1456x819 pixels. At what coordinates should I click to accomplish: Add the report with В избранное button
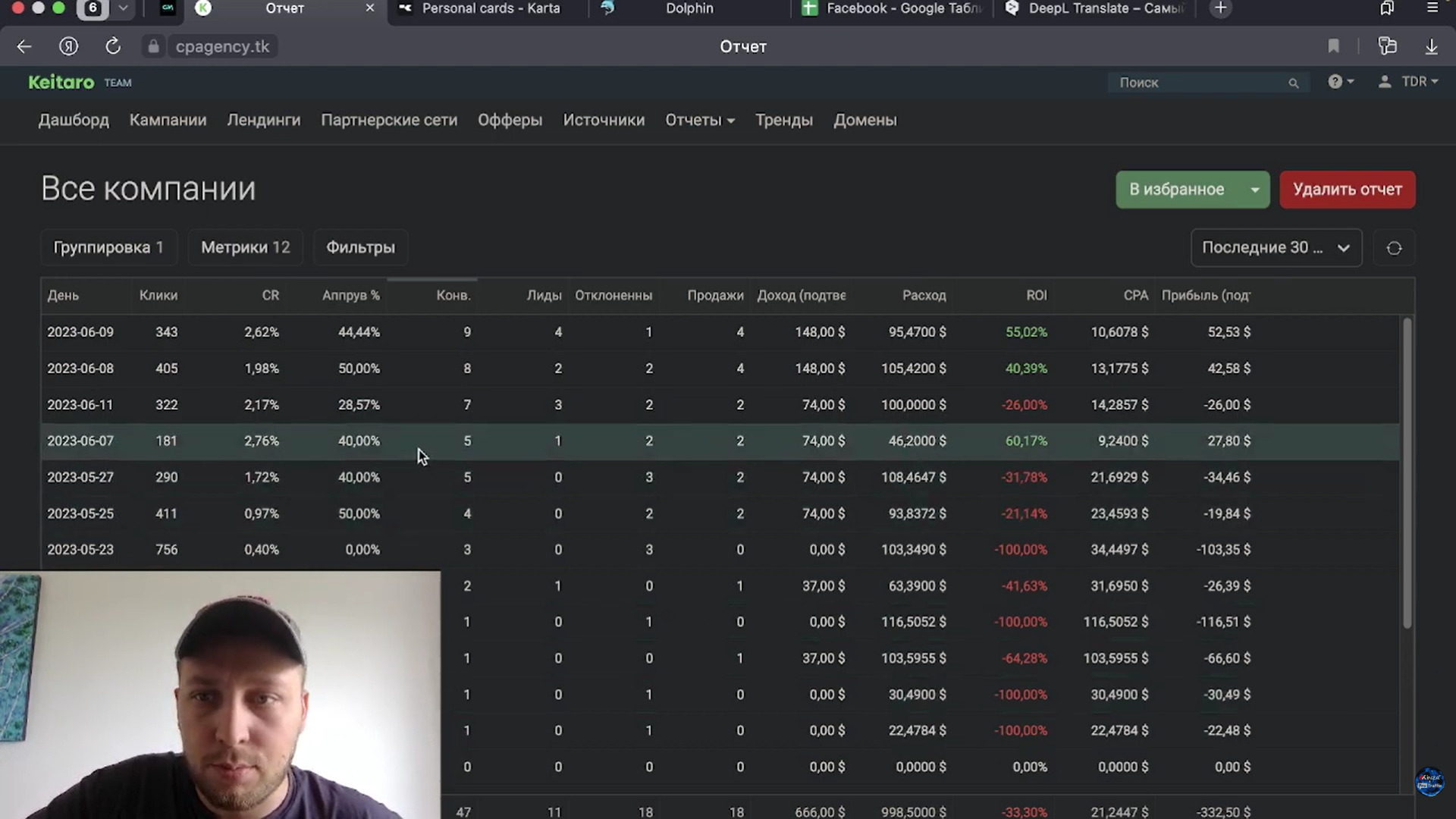coord(1177,190)
